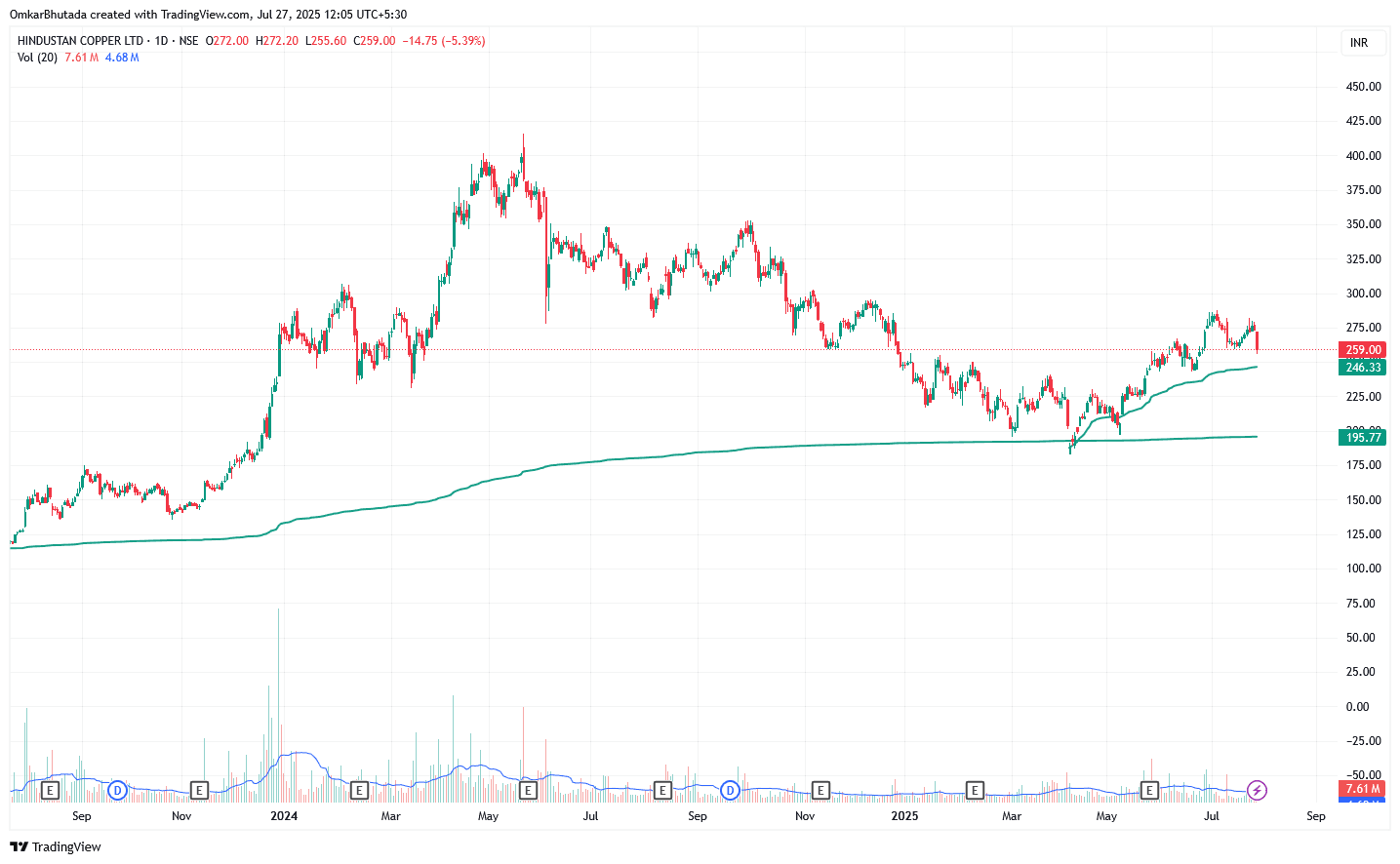The image size is (1400, 864).
Task: Select the Vol (20) indicator legend
Action: tap(37, 58)
